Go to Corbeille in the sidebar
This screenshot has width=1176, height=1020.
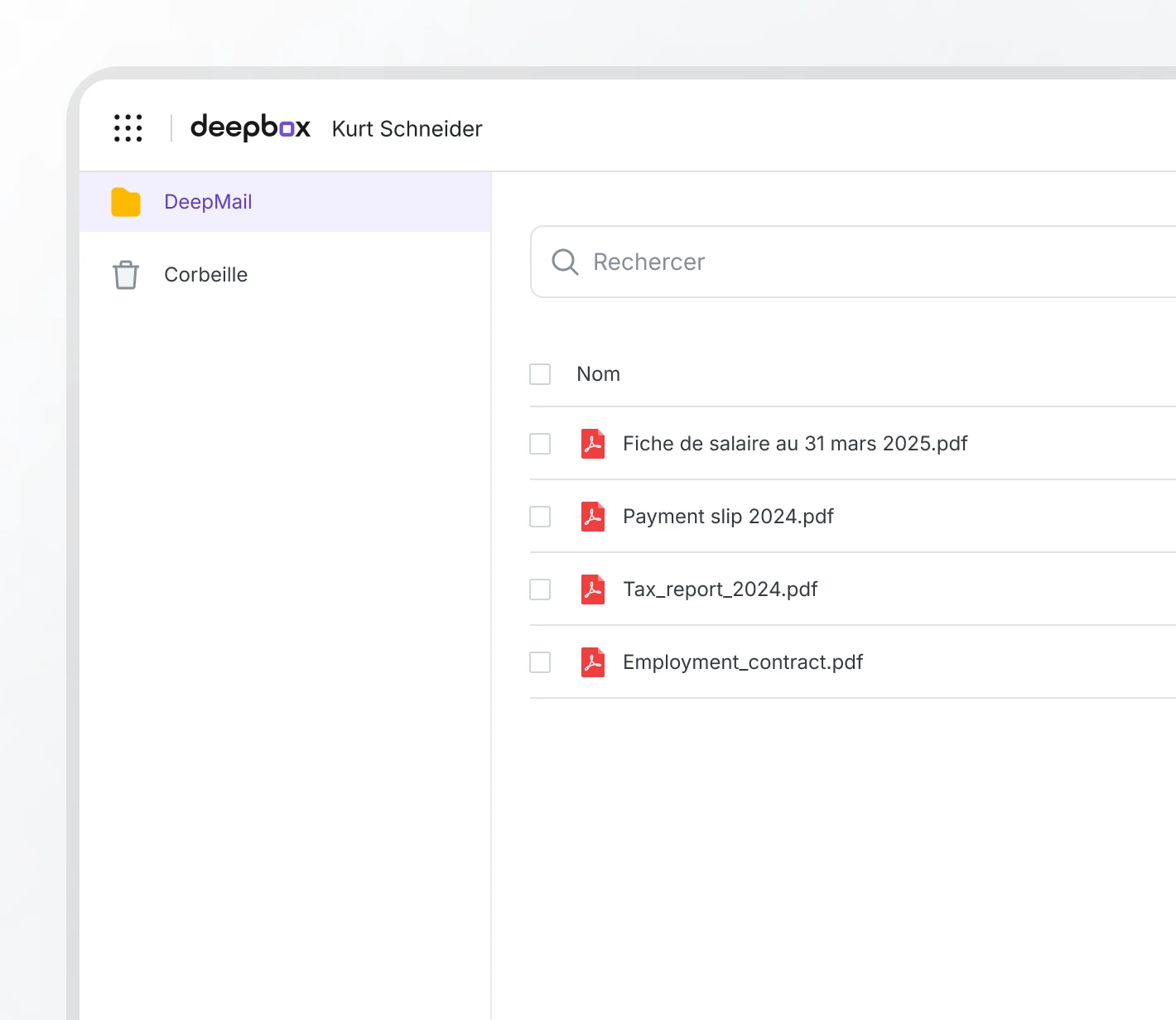coord(205,275)
